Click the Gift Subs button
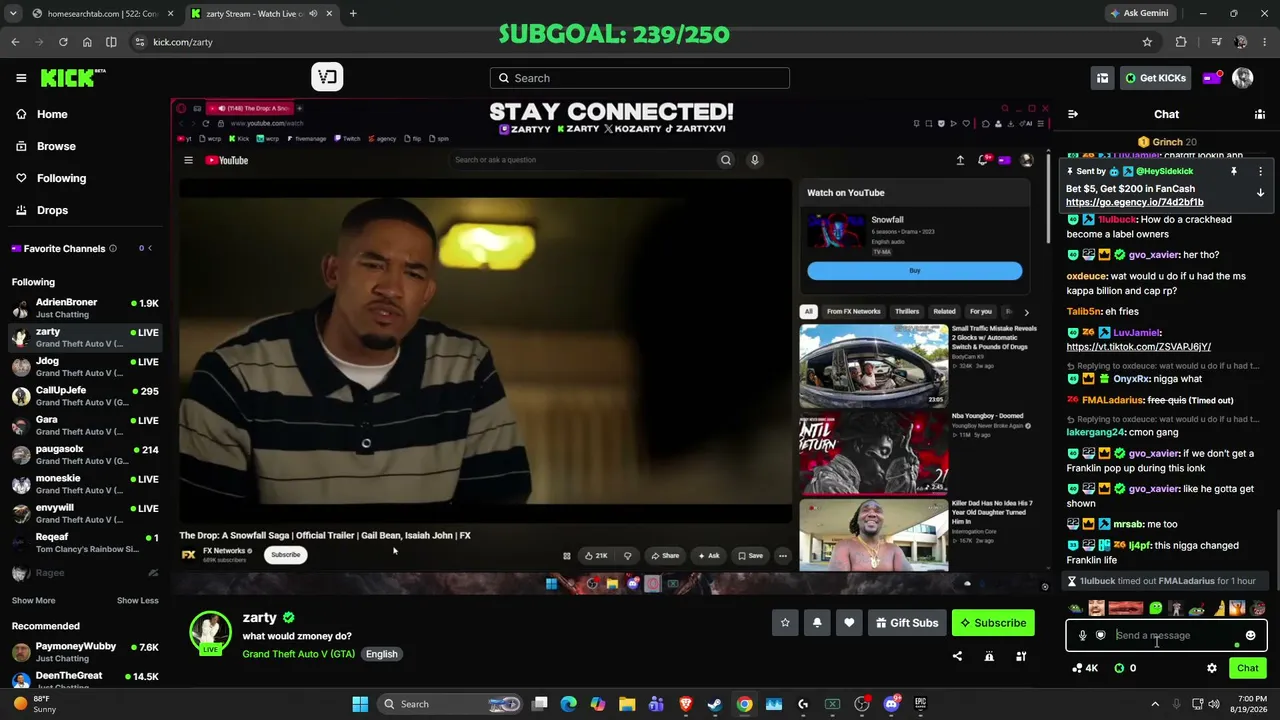The height and width of the screenshot is (720, 1280). click(x=907, y=623)
